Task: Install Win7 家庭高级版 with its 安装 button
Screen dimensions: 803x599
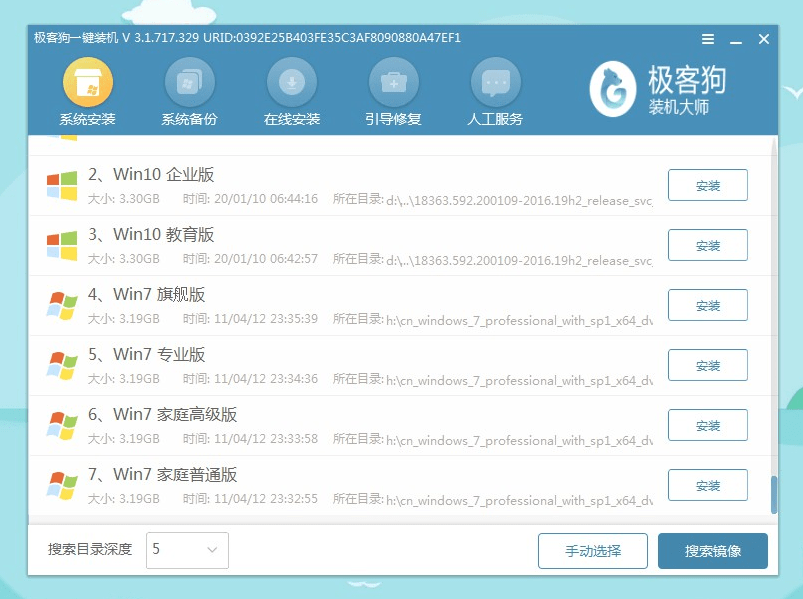Action: click(x=708, y=425)
